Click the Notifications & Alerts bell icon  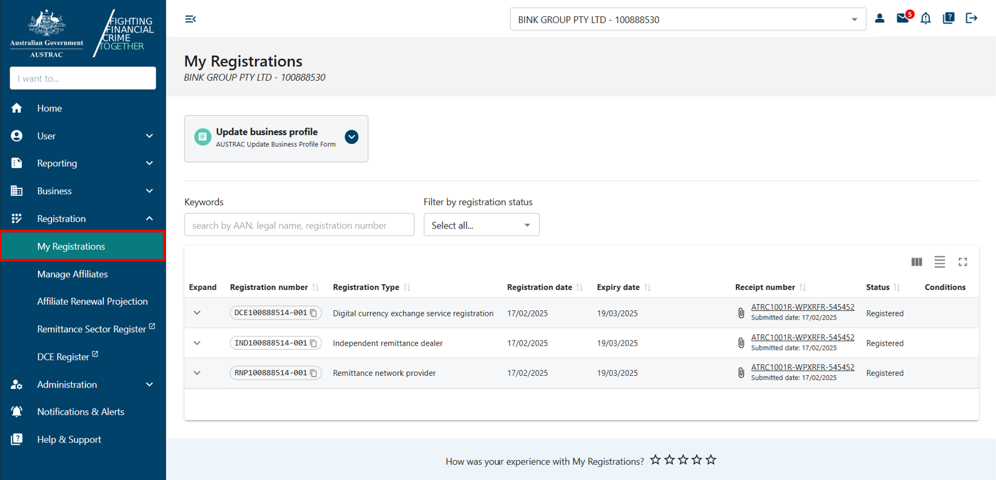(17, 411)
